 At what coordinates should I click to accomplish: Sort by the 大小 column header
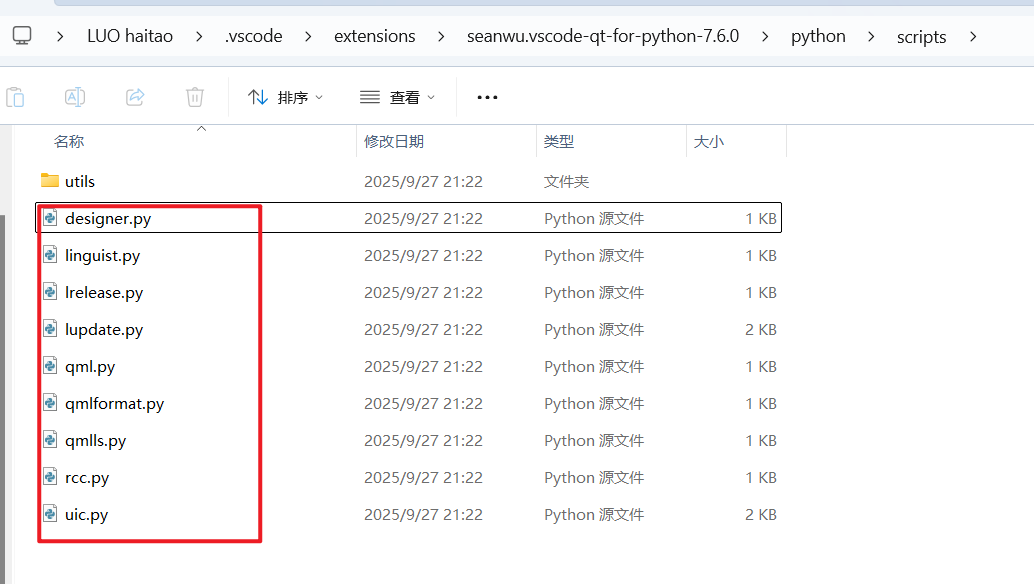pyautogui.click(x=709, y=142)
